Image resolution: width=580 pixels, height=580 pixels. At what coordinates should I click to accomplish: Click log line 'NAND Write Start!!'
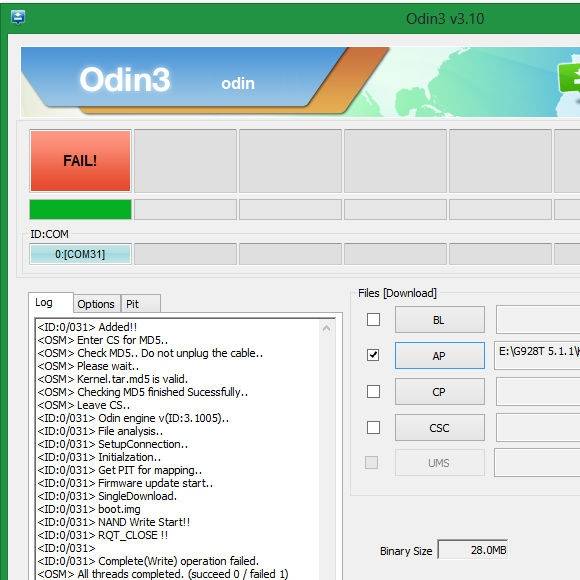click(x=114, y=522)
